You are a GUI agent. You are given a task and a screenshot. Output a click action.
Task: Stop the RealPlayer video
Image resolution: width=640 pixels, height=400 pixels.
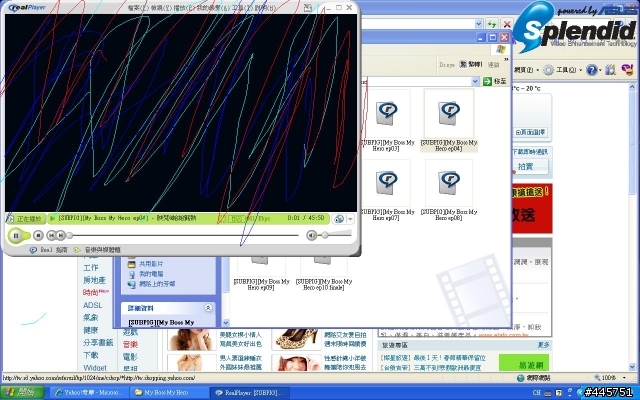click(x=38, y=235)
